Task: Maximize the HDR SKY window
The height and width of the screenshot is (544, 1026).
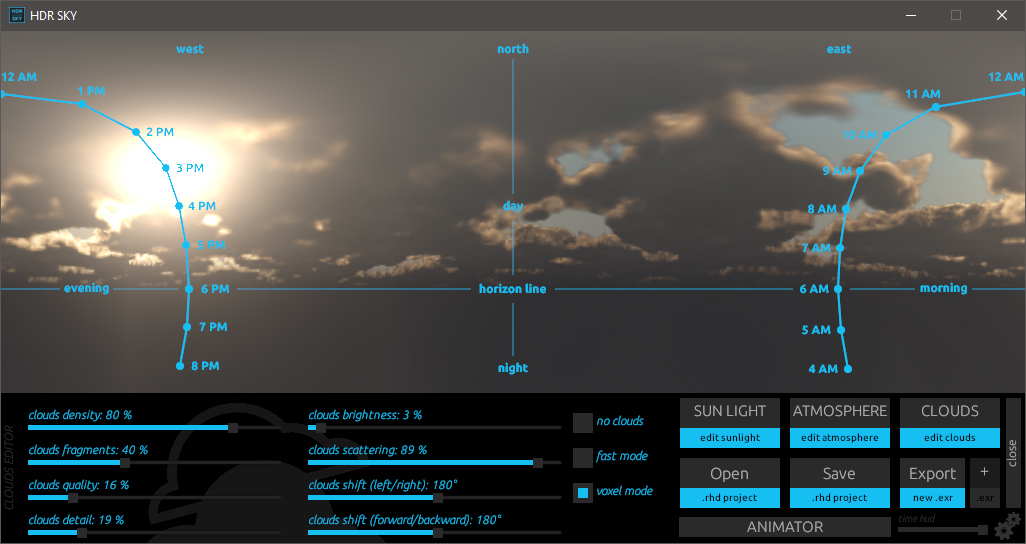Action: point(956,15)
